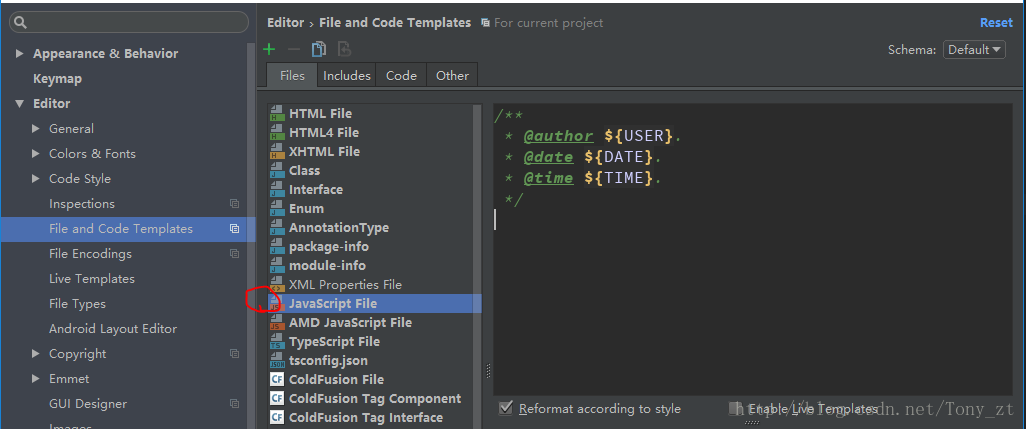The height and width of the screenshot is (429, 1026).
Task: Click XHTML File template icon
Action: [277, 151]
